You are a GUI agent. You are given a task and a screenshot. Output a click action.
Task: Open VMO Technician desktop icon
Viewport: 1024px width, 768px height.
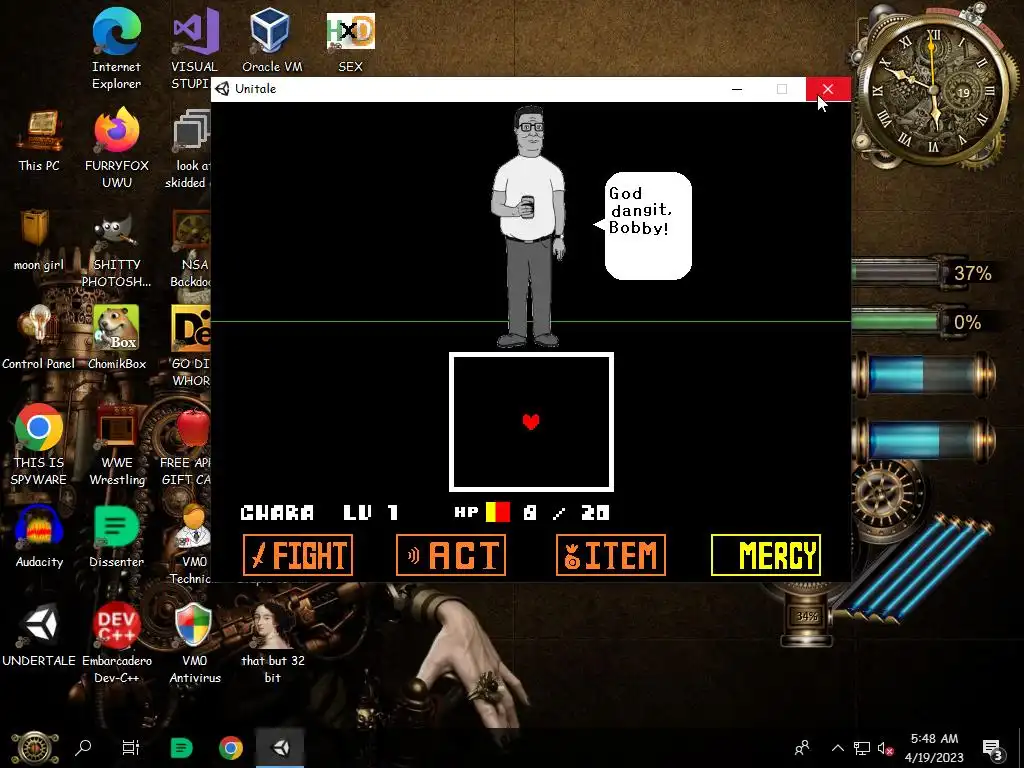(191, 545)
